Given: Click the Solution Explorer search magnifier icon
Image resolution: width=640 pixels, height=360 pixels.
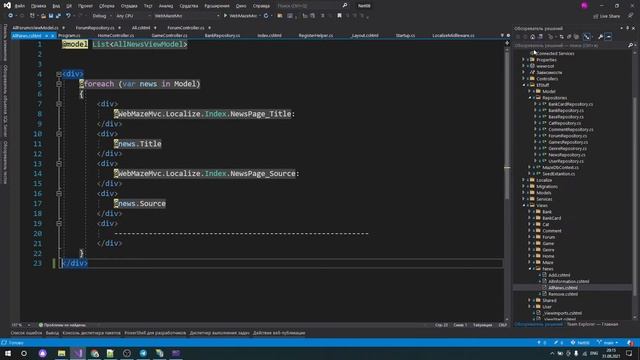Looking at the screenshot, I should click(x=630, y=45).
